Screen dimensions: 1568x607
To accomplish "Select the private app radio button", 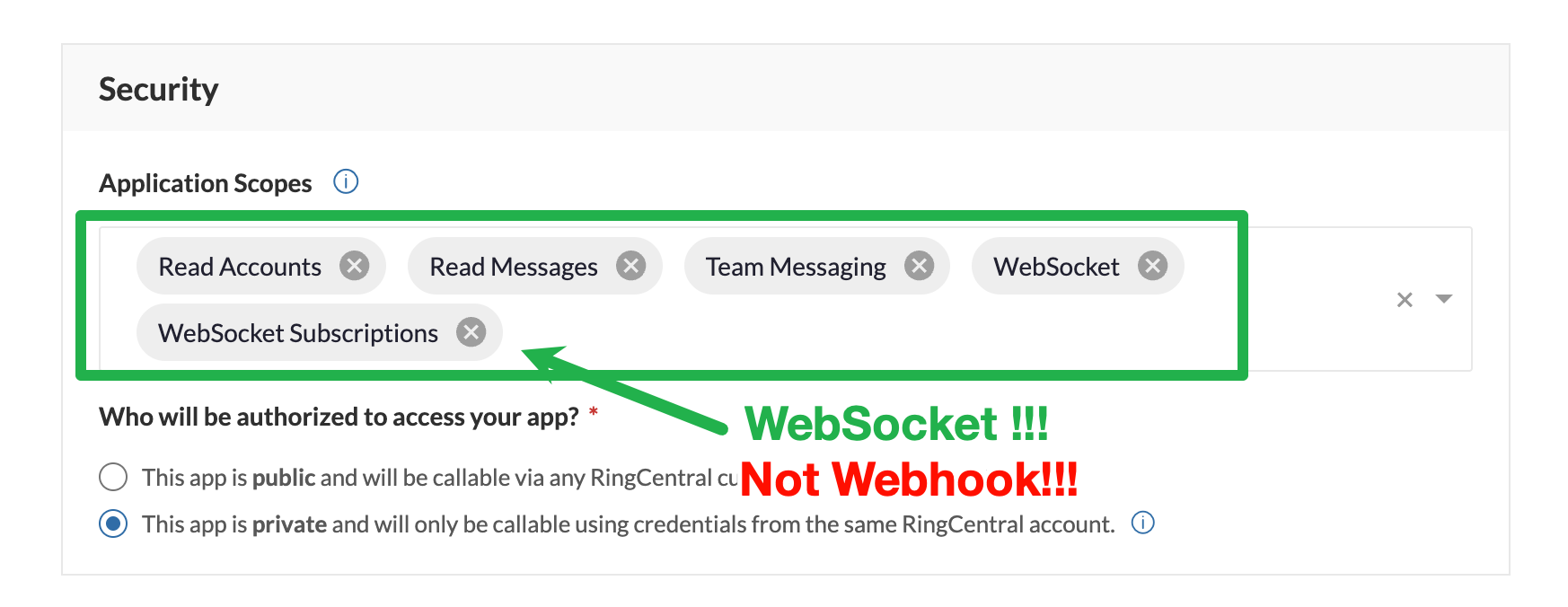I will pos(113,523).
